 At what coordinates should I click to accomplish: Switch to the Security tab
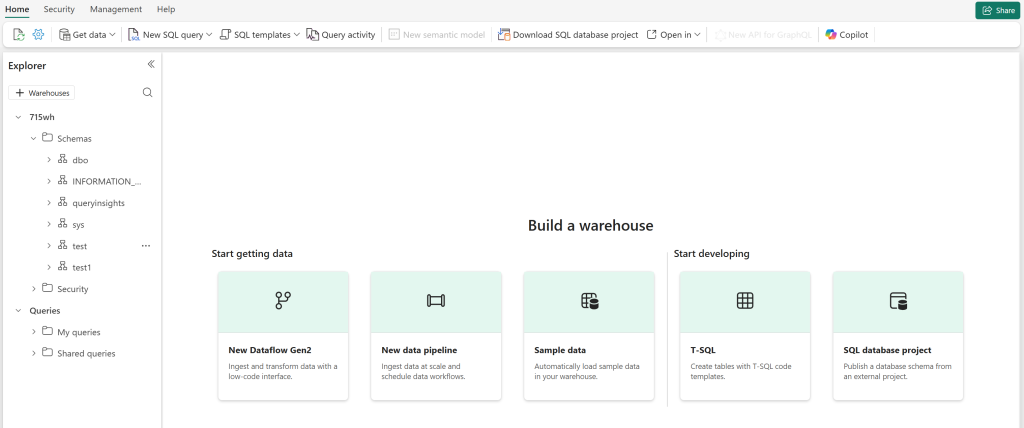coord(59,9)
